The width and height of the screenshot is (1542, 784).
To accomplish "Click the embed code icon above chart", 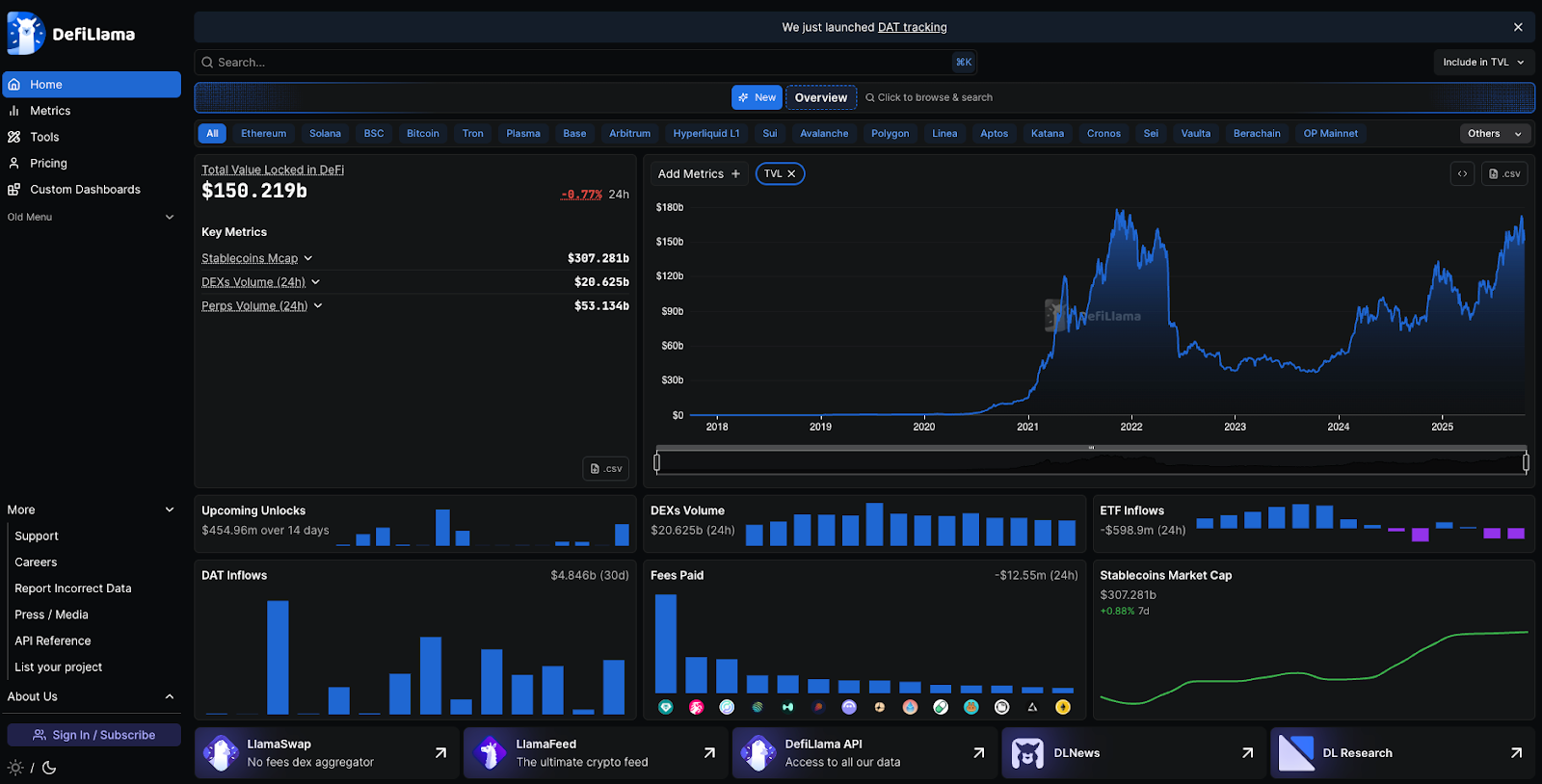I will 1462,174.
